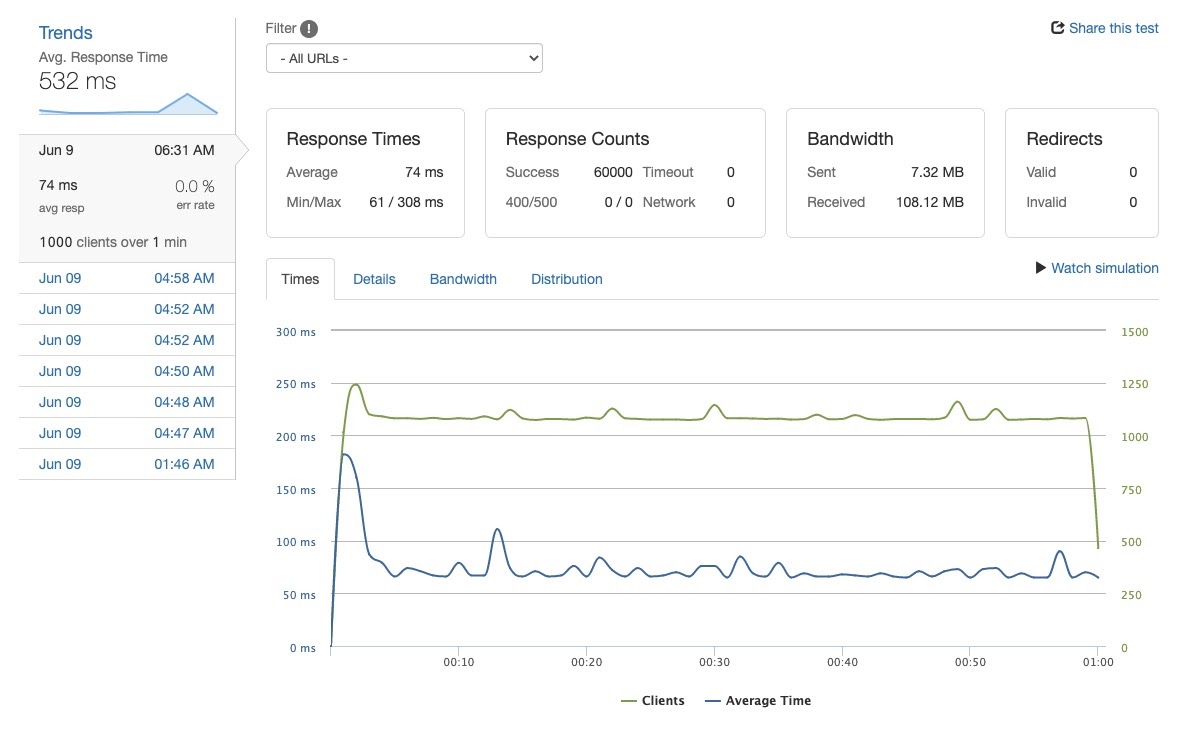Click the Response Counts card heading
1177x731 pixels.
[x=577, y=139]
